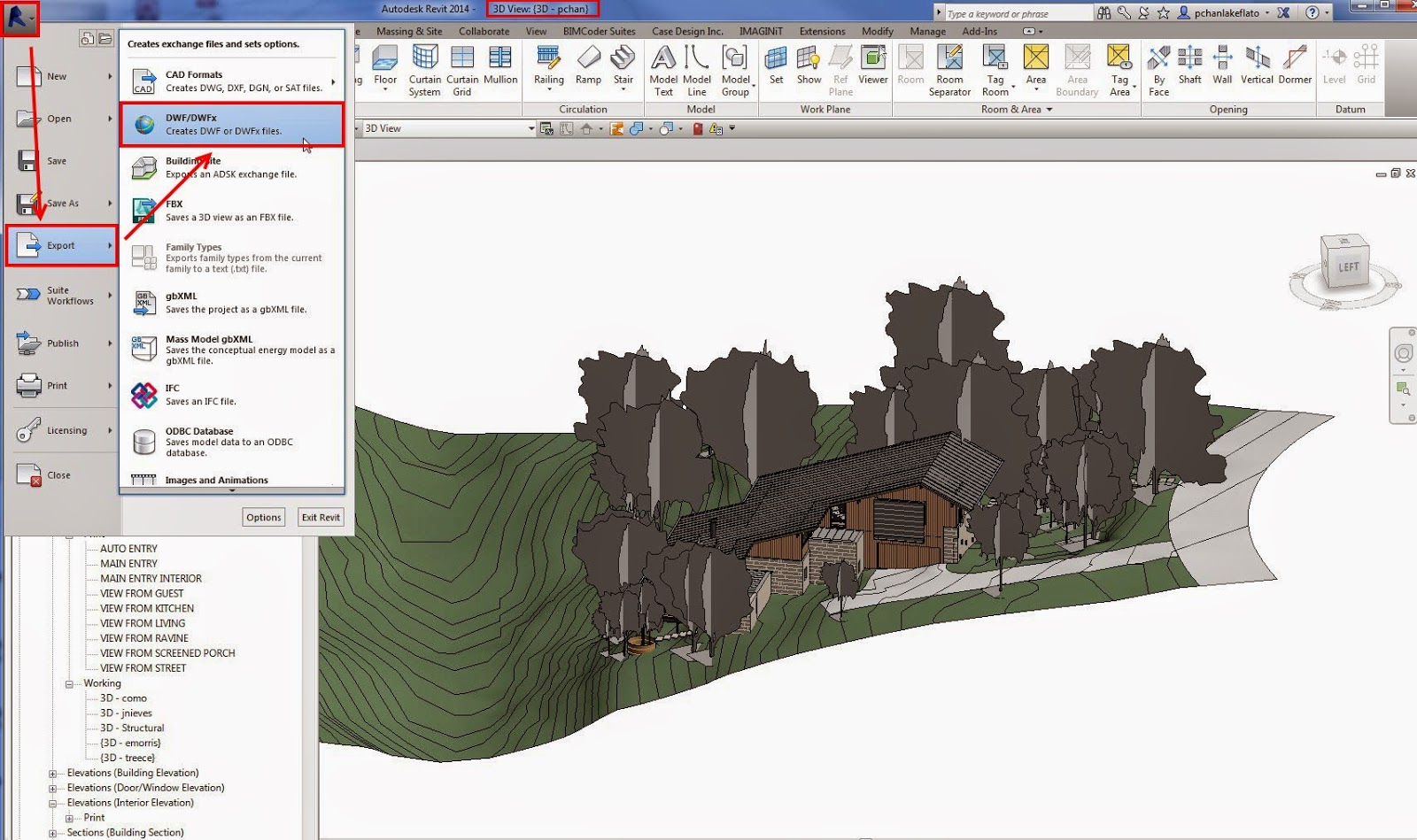Switch to the Massing & Site ribbon tab

click(408, 30)
